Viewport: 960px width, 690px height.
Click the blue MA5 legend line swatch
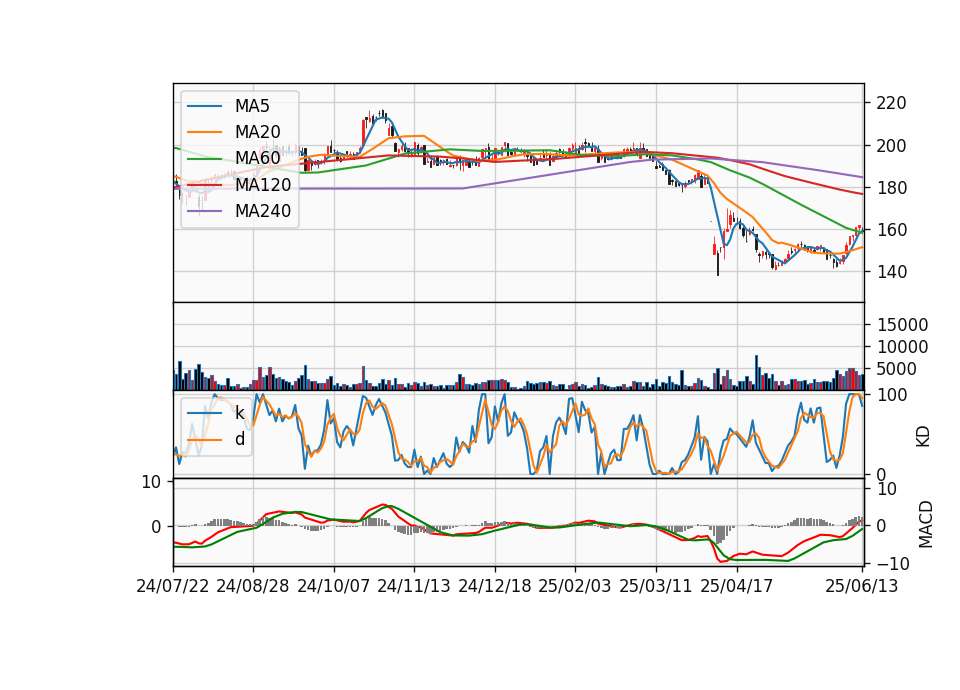click(x=204, y=107)
